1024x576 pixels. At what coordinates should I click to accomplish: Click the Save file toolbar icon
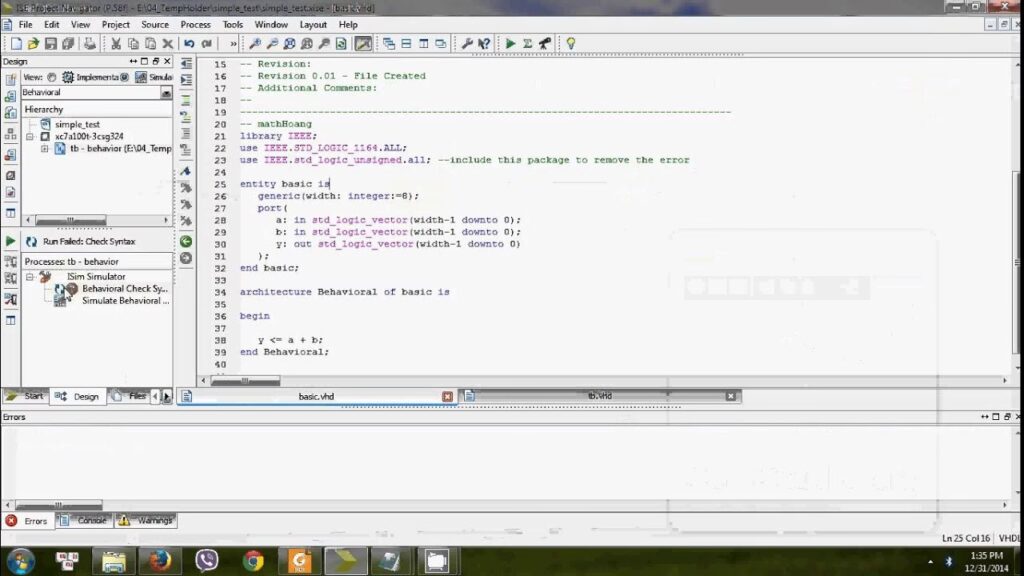click(x=51, y=44)
